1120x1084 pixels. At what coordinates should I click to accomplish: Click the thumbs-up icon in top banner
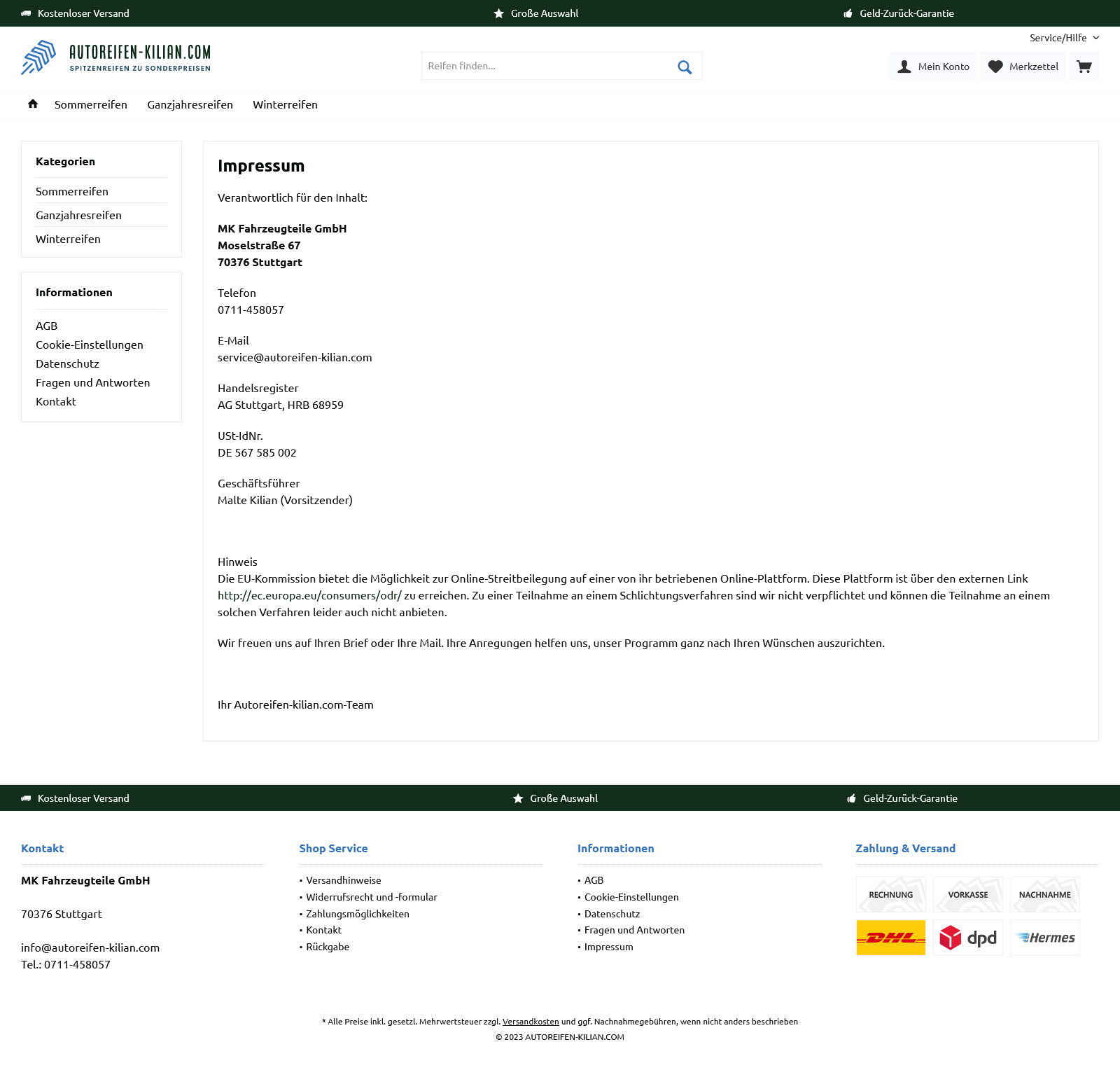pyautogui.click(x=848, y=13)
